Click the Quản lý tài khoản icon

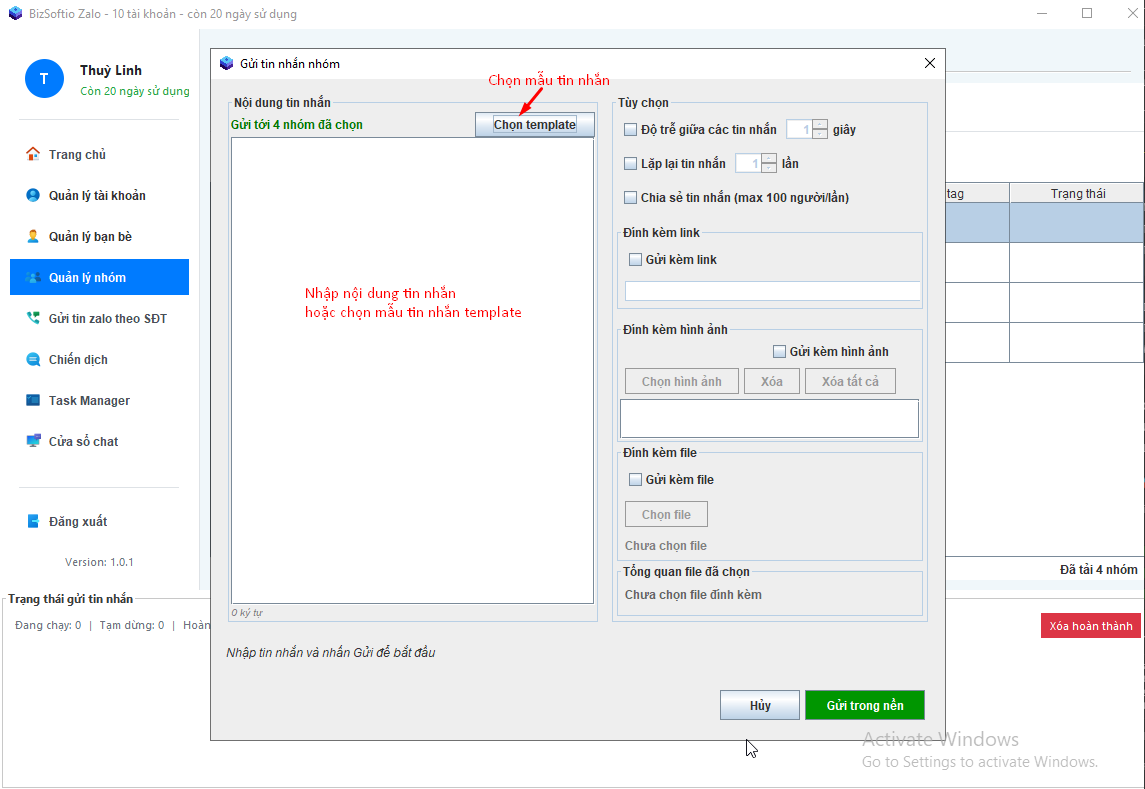(x=33, y=196)
